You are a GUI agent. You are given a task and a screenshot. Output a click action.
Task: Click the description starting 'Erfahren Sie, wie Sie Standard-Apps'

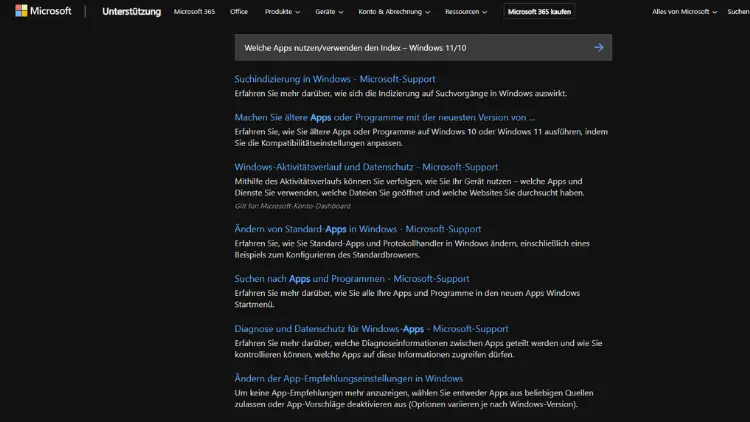click(412, 249)
